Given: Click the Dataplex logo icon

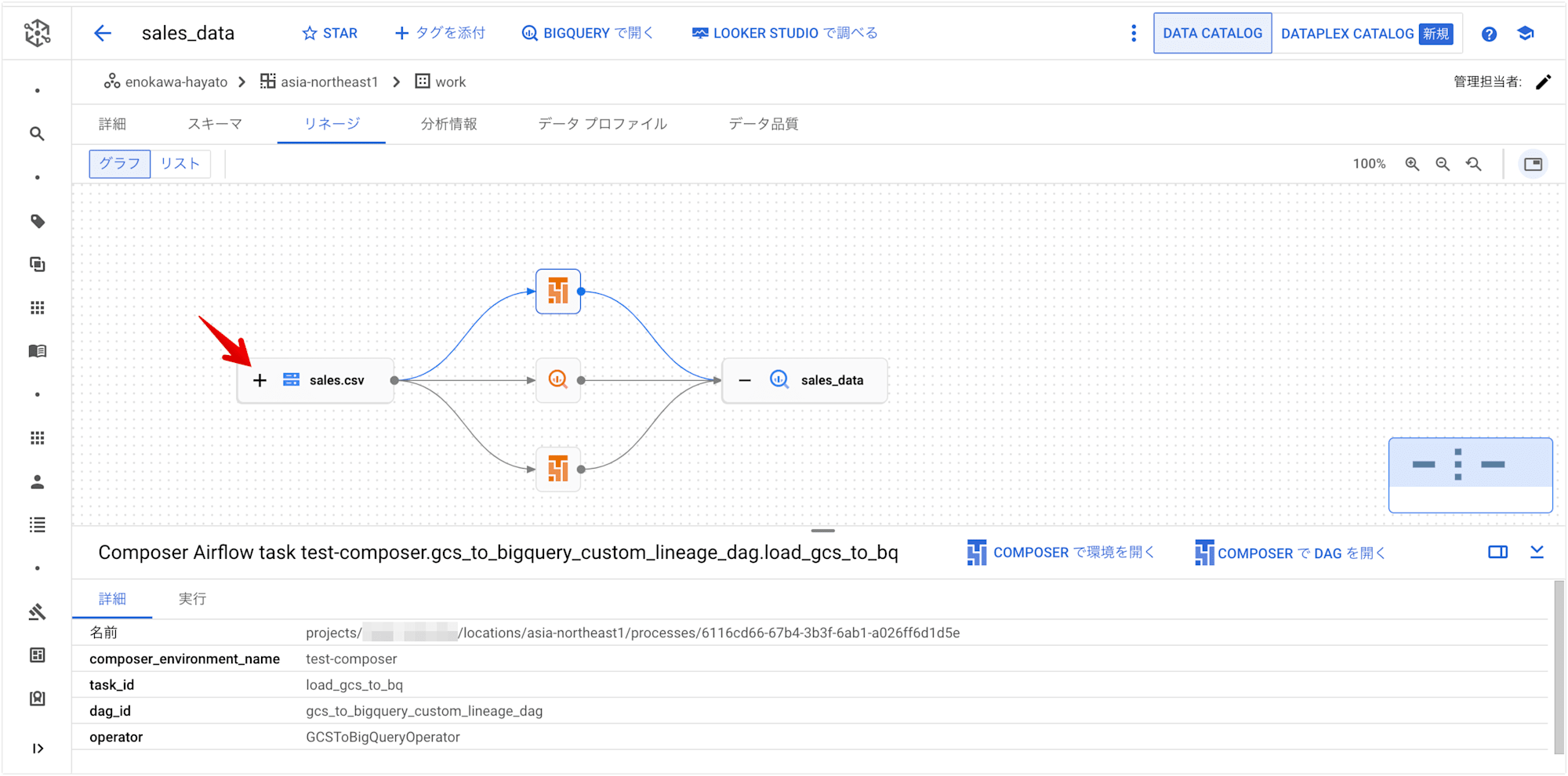Looking at the screenshot, I should click(x=37, y=33).
